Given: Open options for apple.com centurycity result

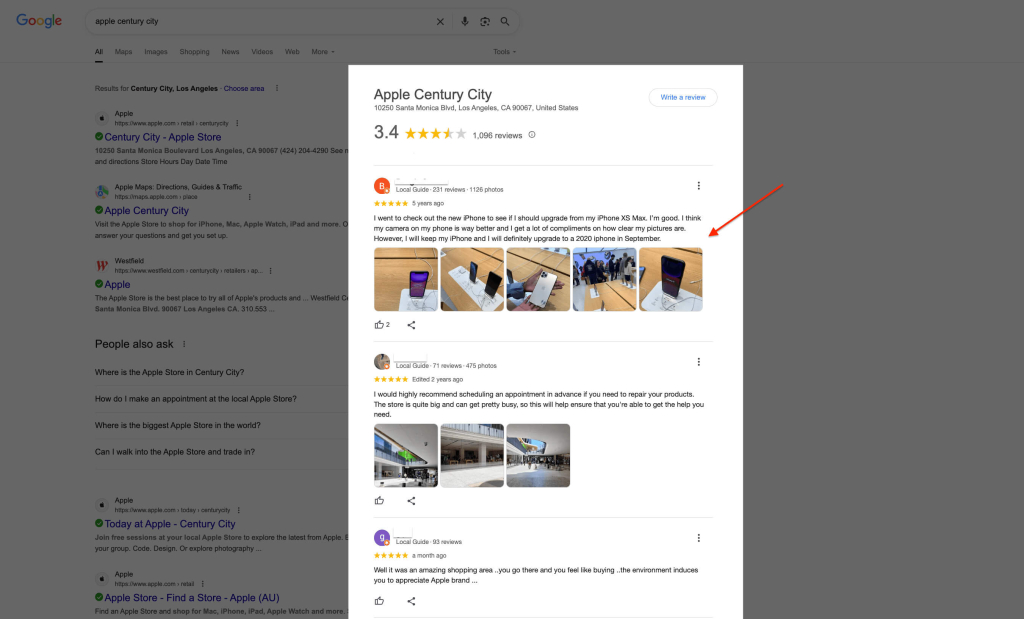Looking at the screenshot, I should click(x=237, y=123).
